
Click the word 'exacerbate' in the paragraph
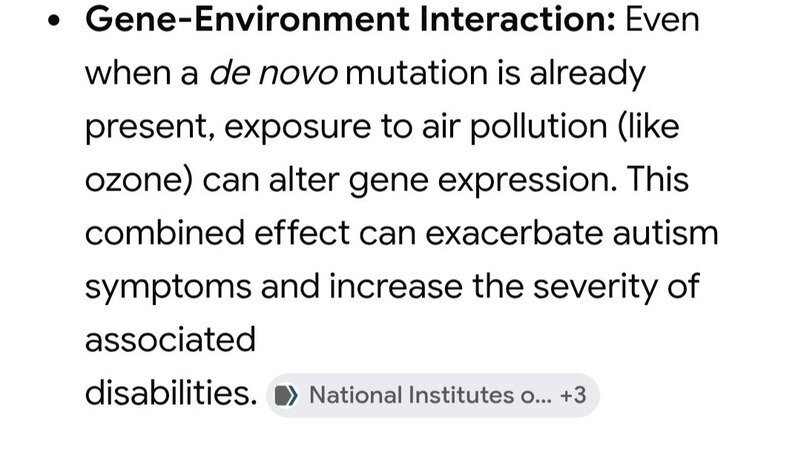[x=514, y=233]
